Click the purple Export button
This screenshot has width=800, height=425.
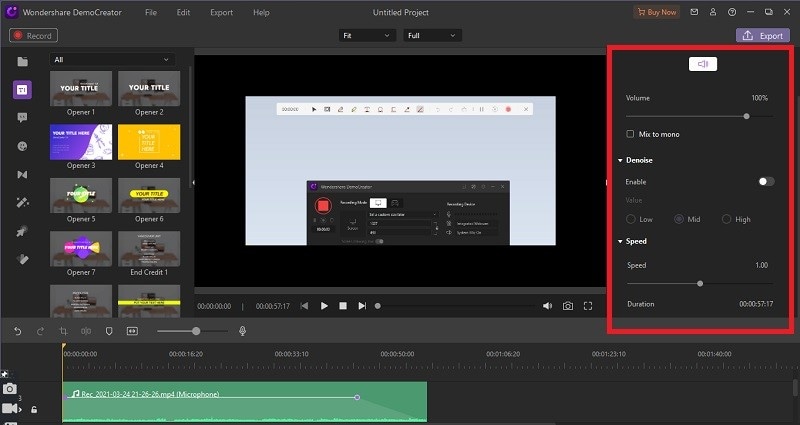coord(763,36)
